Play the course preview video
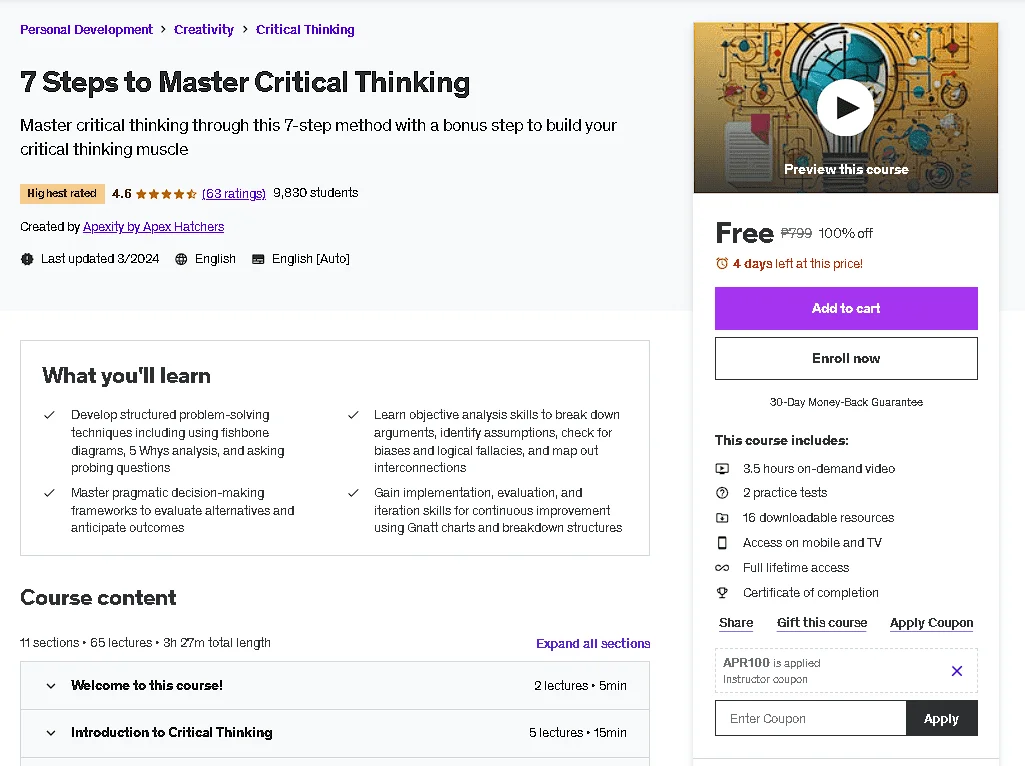Image resolution: width=1025 pixels, height=766 pixels. (x=845, y=108)
